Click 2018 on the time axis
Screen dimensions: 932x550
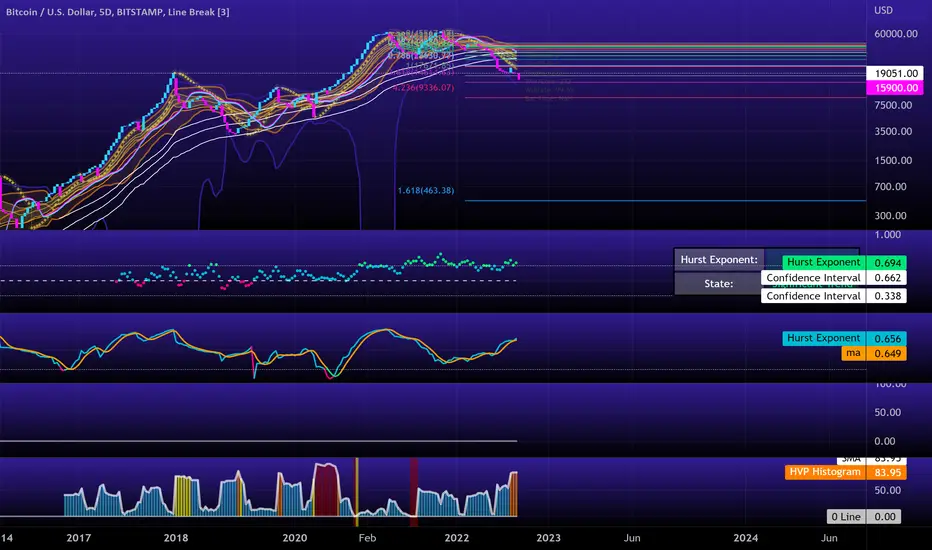click(x=176, y=538)
